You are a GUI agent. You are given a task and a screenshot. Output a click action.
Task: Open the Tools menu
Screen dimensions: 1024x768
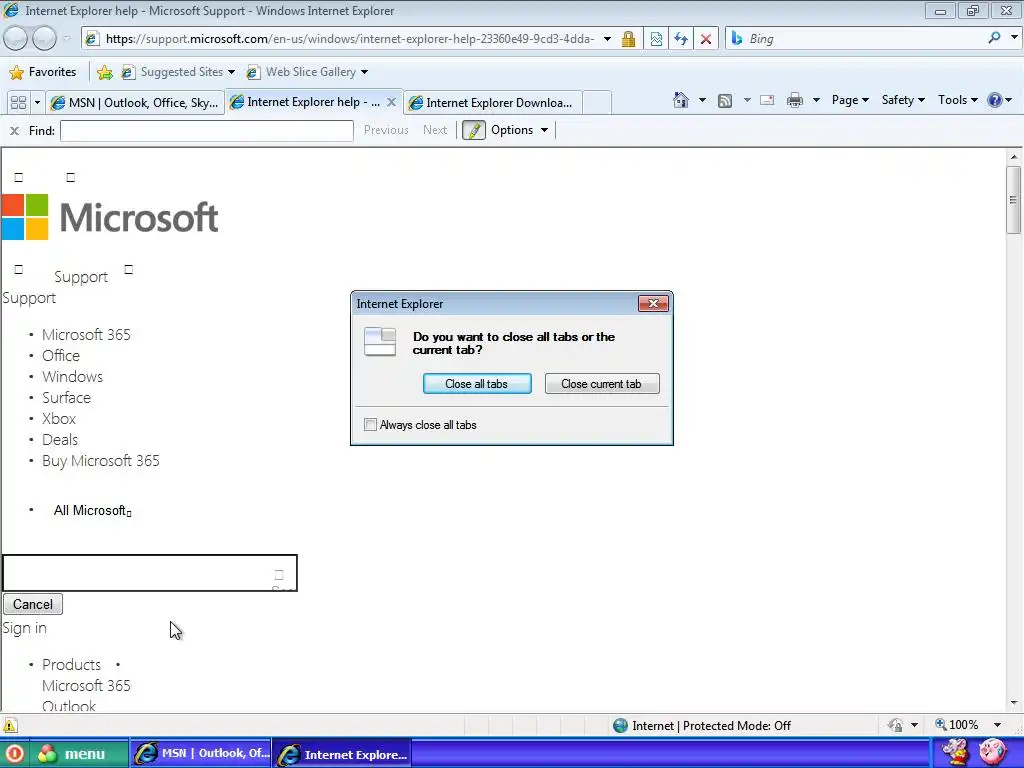point(957,100)
